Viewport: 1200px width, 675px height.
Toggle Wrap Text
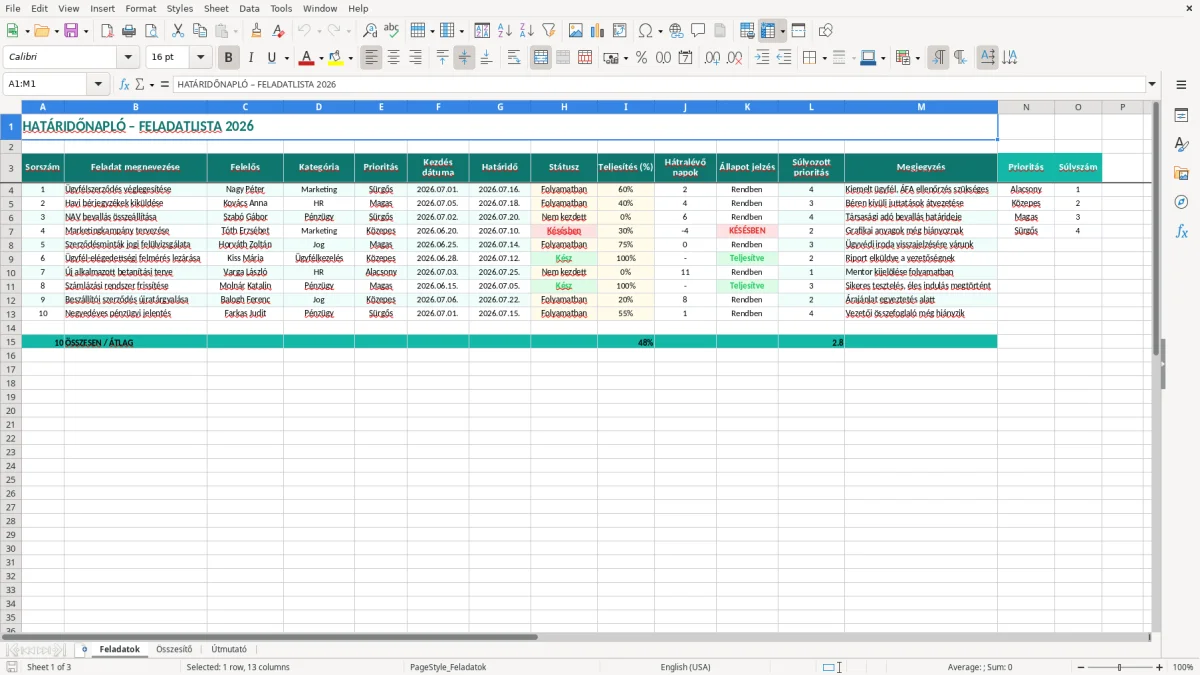pos(514,58)
